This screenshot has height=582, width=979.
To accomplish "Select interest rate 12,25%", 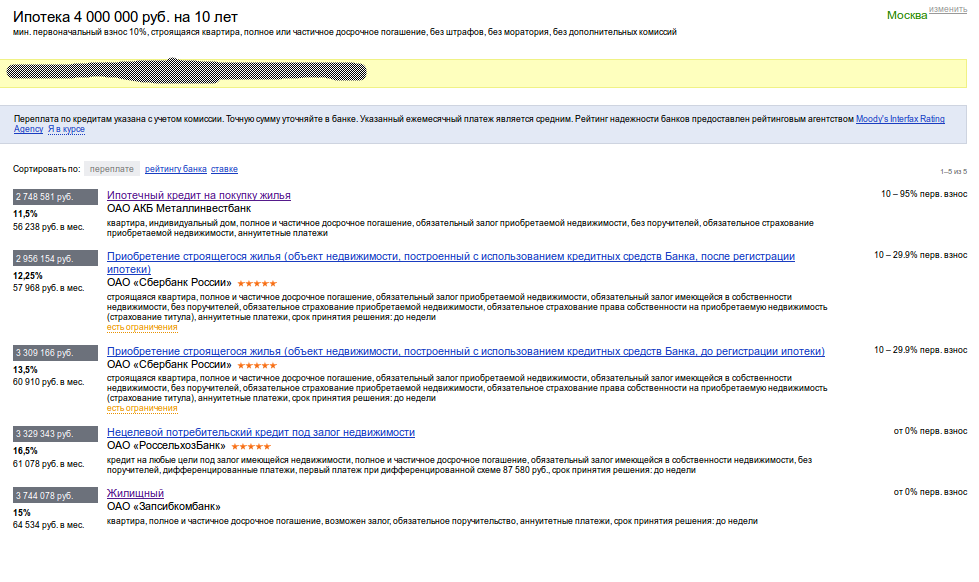I will (28, 275).
